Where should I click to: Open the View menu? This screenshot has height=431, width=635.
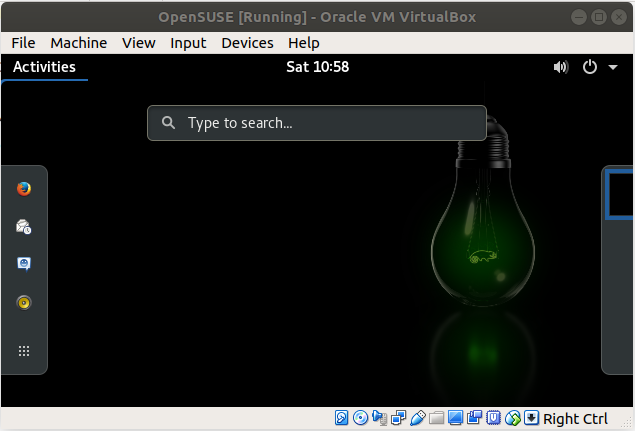pos(139,43)
